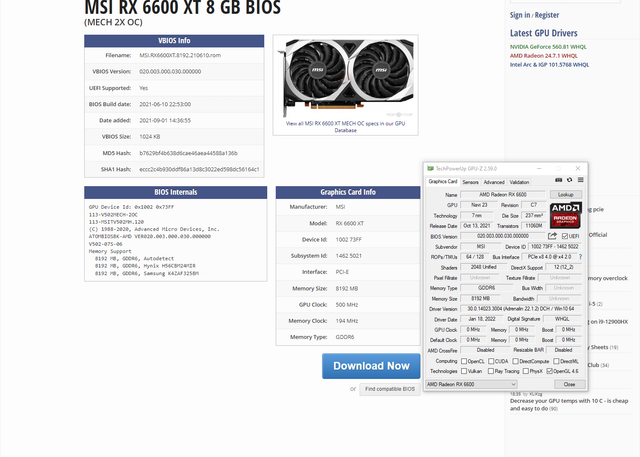The image size is (640, 457).
Task: Click the Bus Interface field PCIe x8 4.0
Action: tap(549, 257)
